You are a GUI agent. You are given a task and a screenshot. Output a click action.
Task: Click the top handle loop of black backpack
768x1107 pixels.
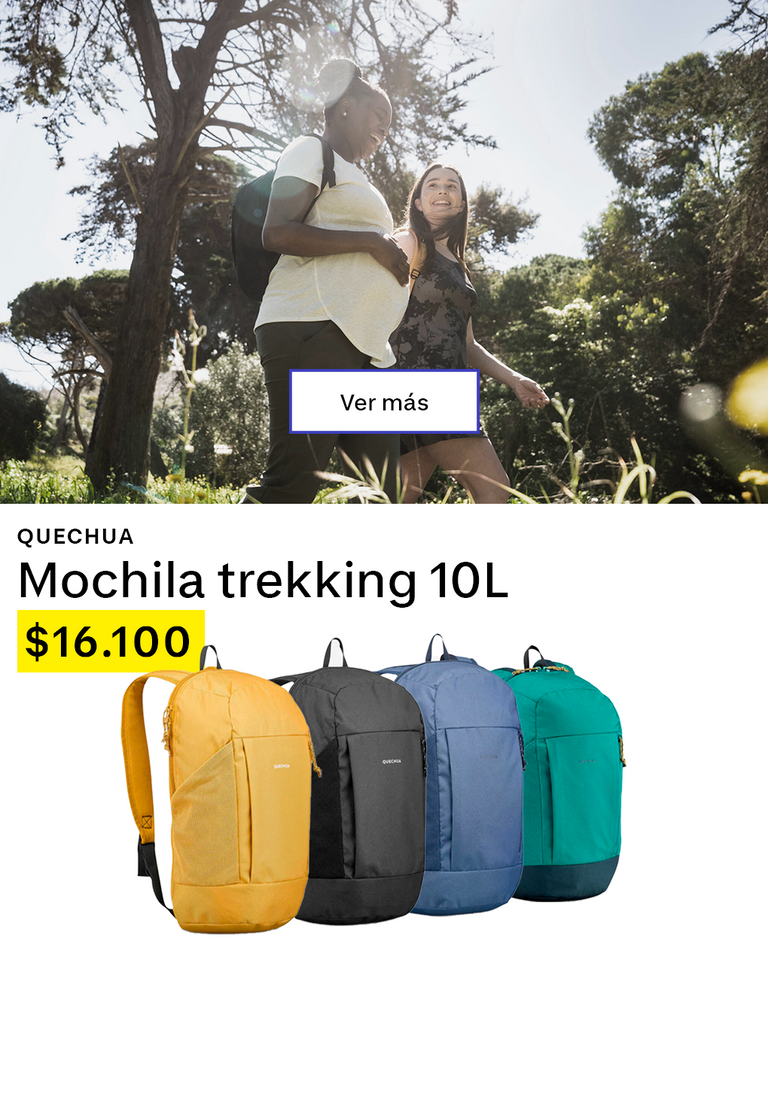336,653
